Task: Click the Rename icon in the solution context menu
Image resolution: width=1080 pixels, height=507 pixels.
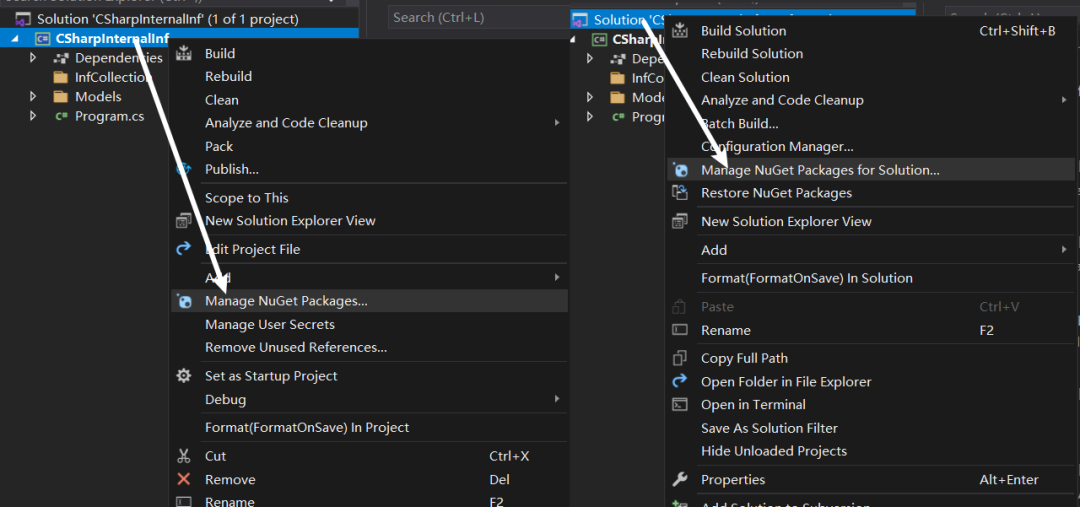Action: (680, 330)
